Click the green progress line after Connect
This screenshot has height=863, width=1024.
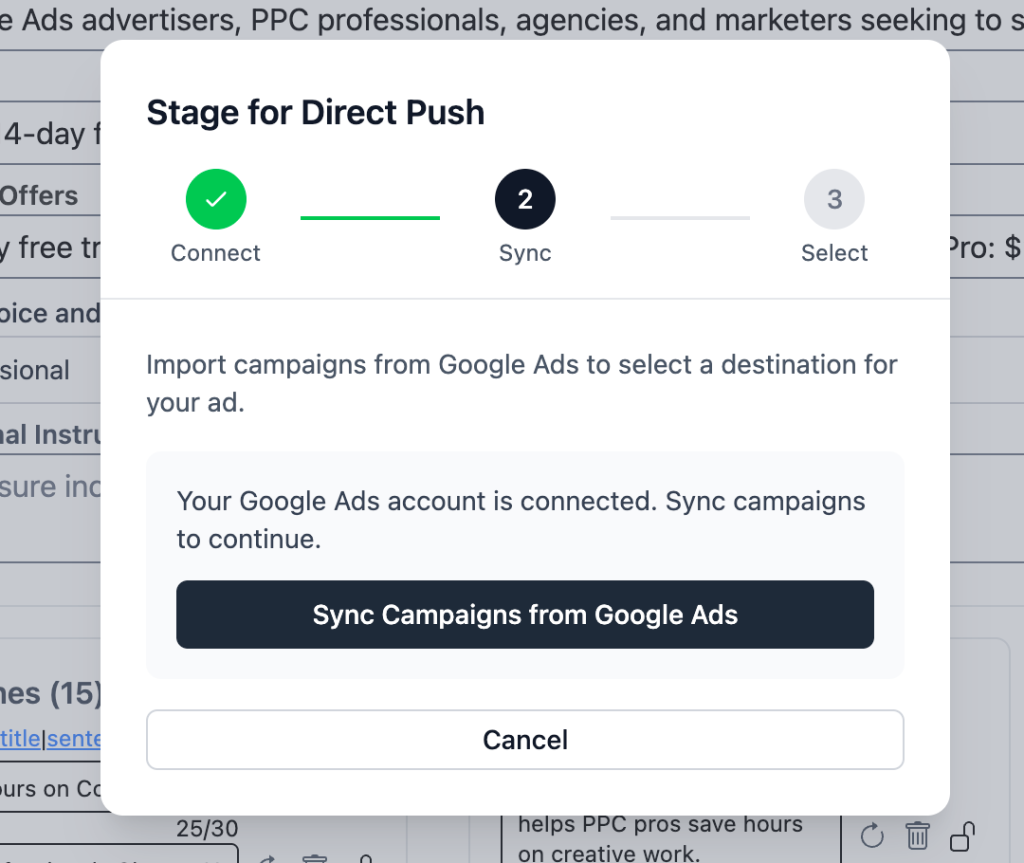click(x=370, y=217)
